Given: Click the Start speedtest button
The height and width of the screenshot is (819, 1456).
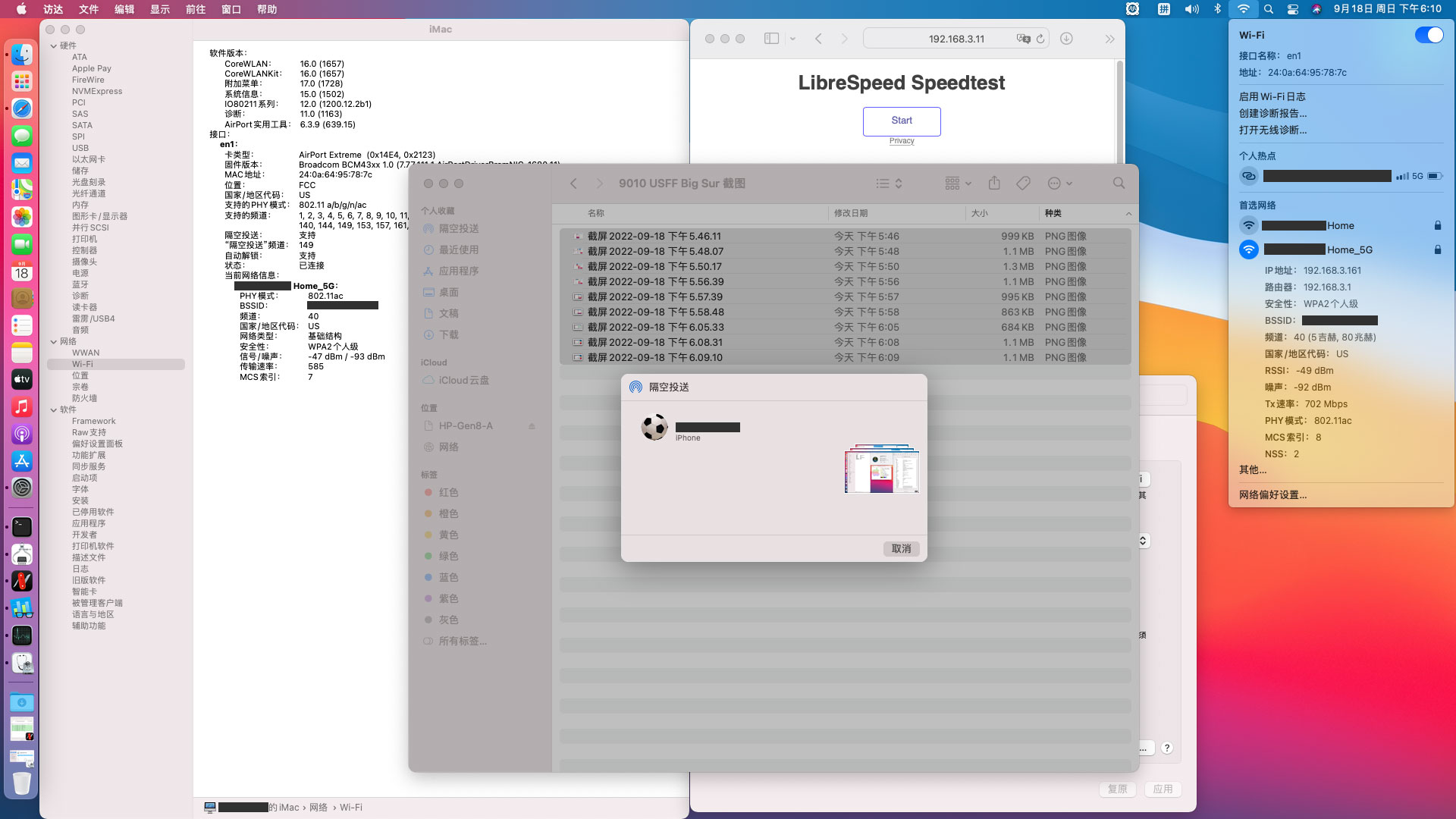Looking at the screenshot, I should tap(902, 121).
